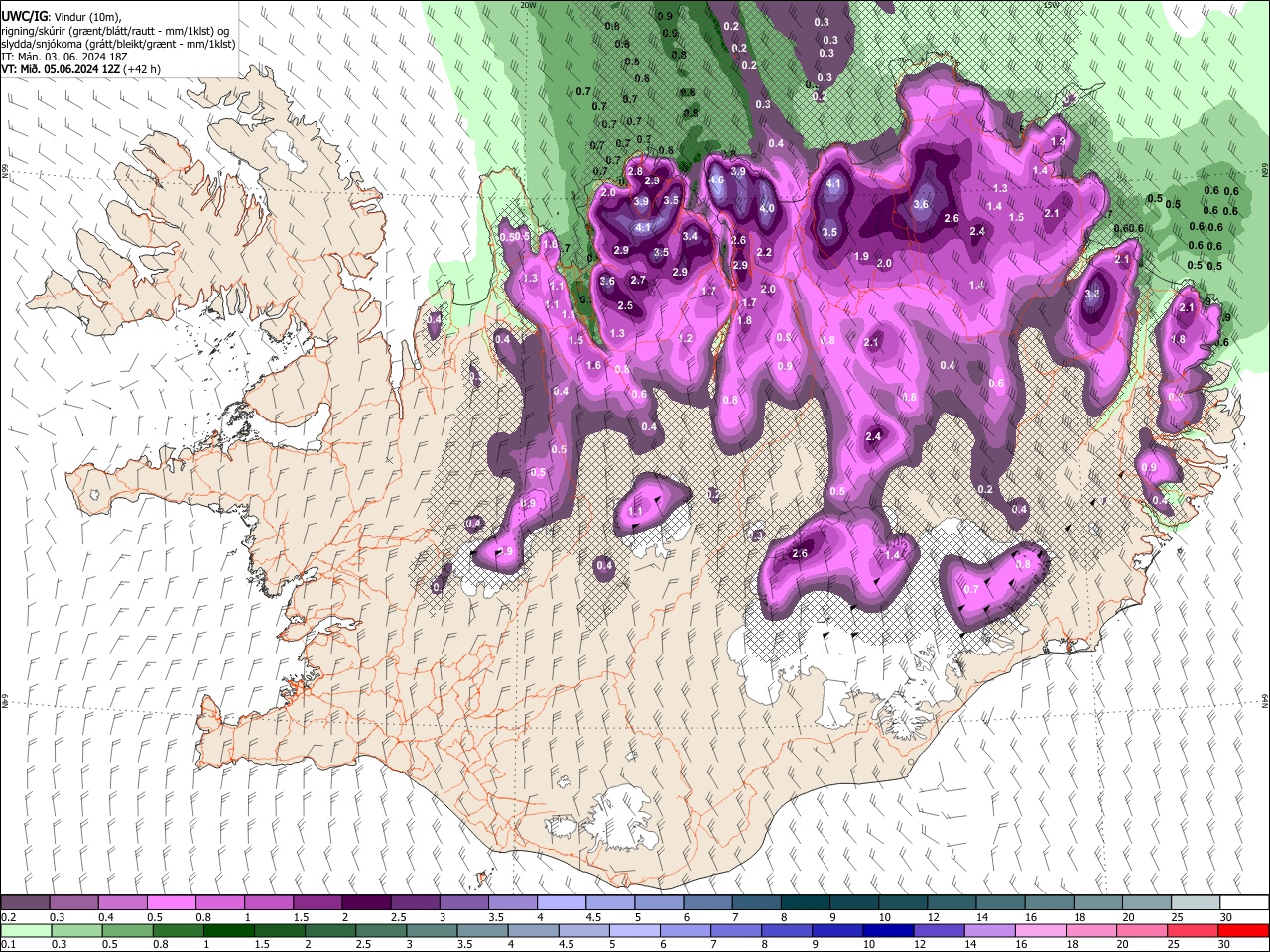1270x952 pixels.
Task: Pick the deep navy blue 10 swatch in lower legend
Action: pyautogui.click(x=887, y=931)
